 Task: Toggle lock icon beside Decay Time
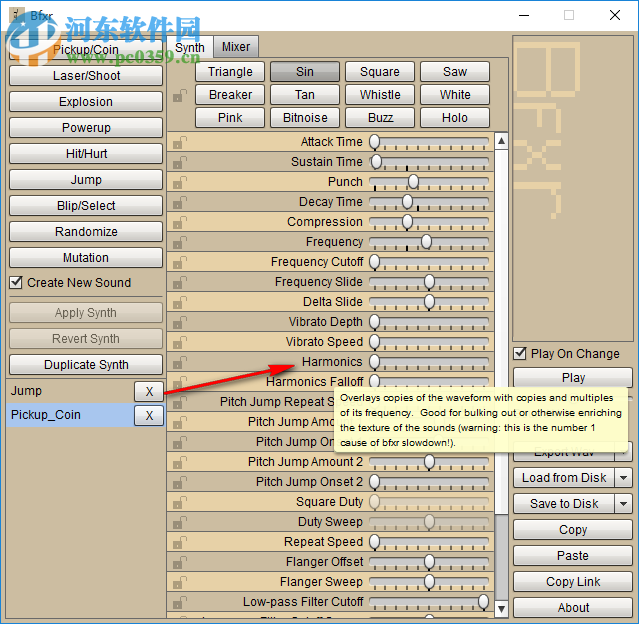(x=179, y=202)
